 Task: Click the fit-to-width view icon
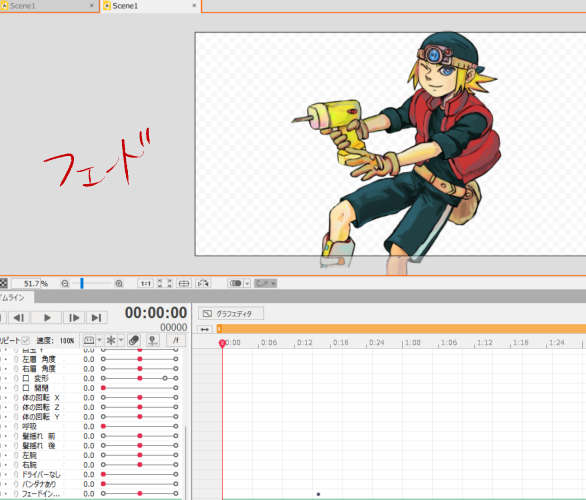184,284
